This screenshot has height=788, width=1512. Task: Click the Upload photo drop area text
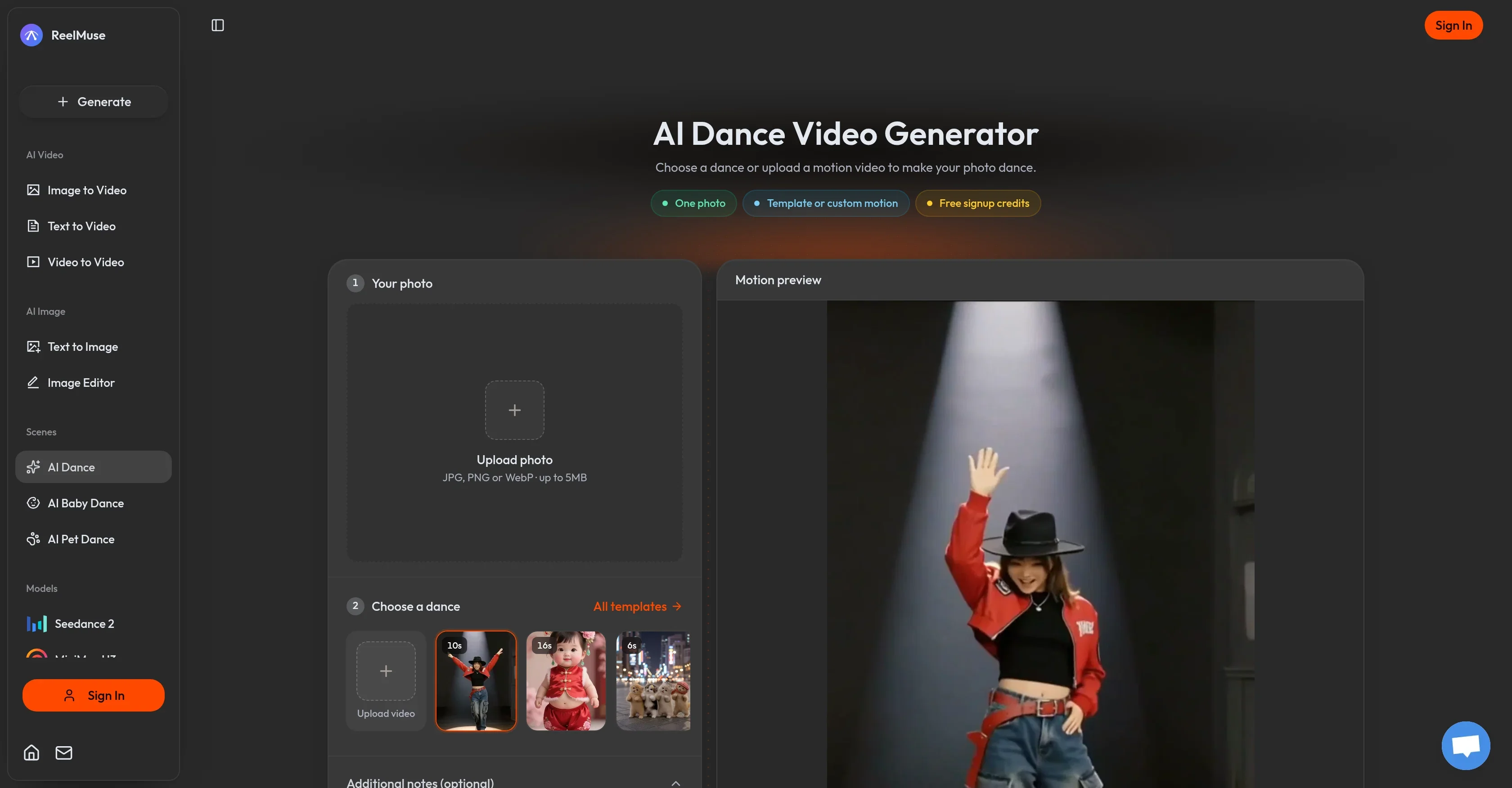pos(515,460)
